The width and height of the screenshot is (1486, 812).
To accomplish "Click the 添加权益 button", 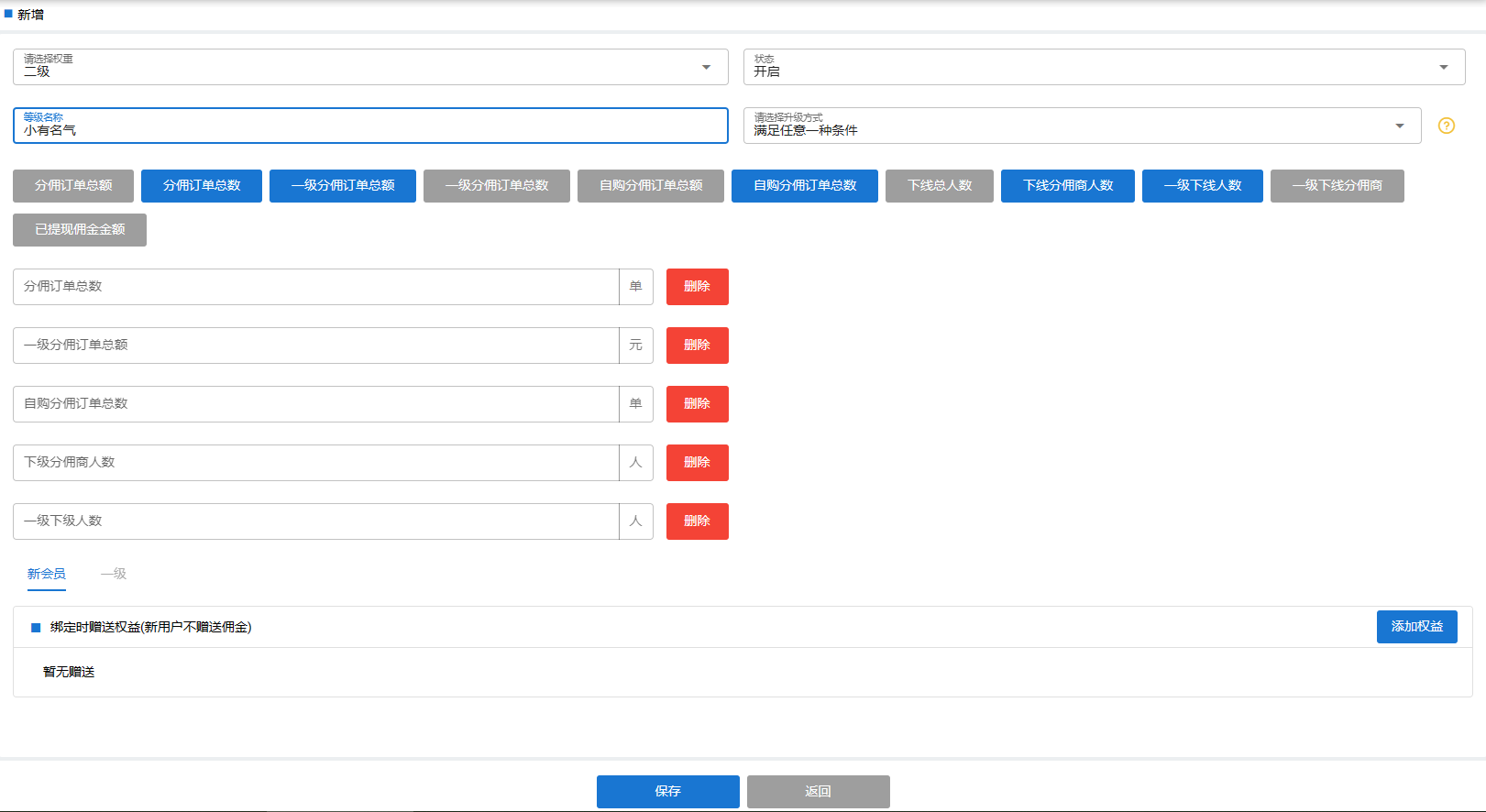I will pyautogui.click(x=1417, y=627).
